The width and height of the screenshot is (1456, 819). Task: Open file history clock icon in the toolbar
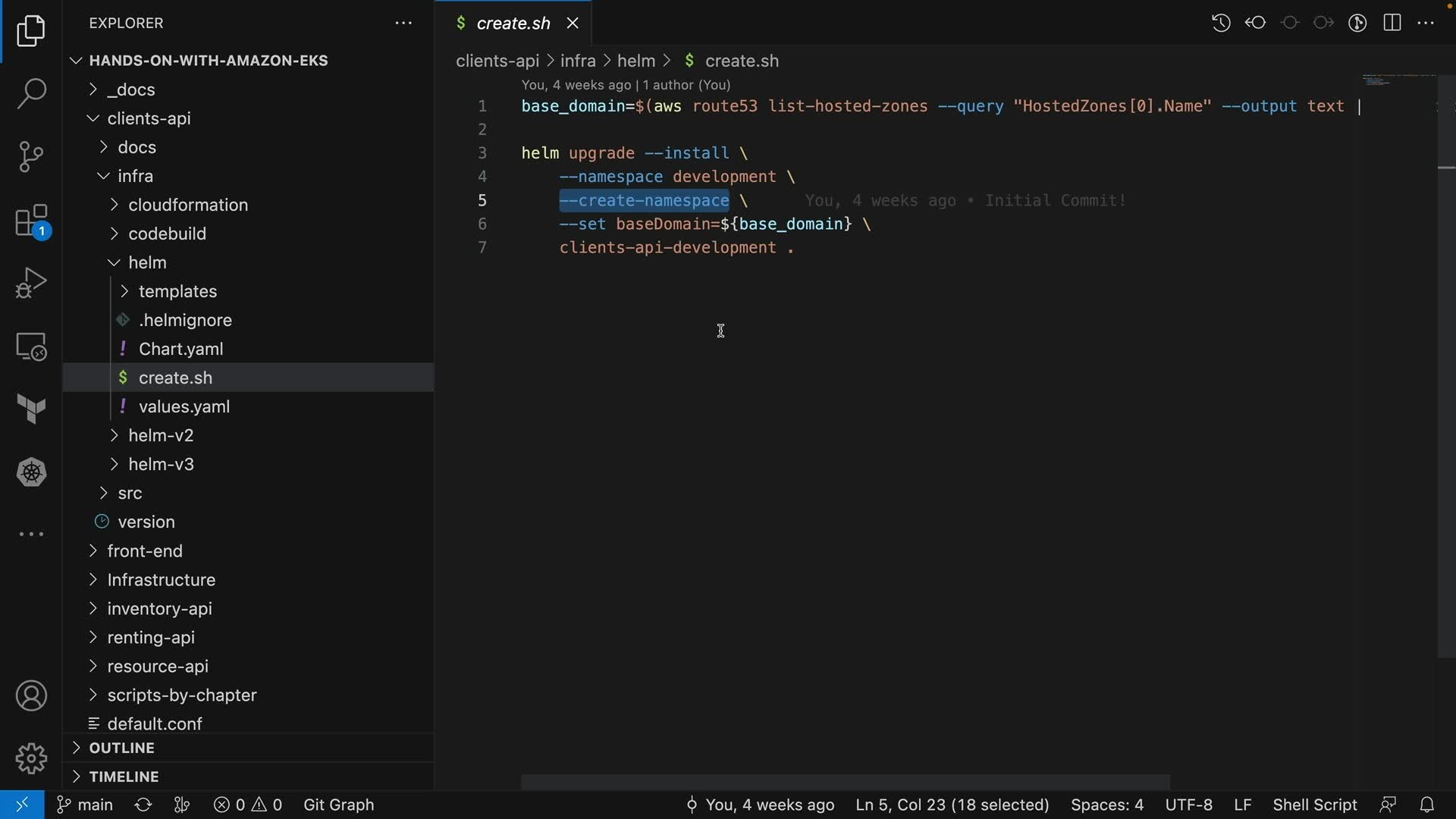(x=1221, y=23)
